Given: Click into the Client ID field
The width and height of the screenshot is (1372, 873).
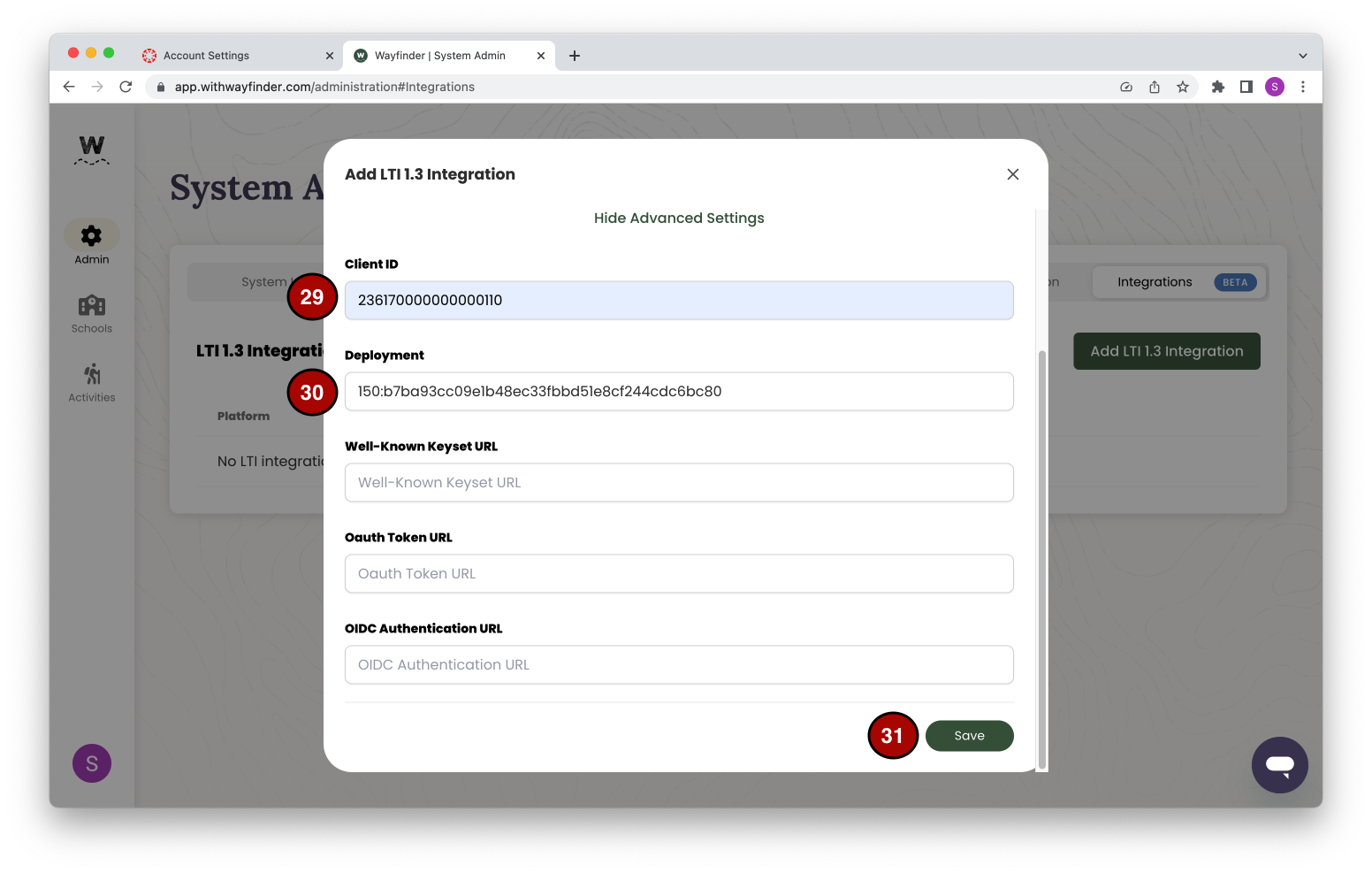Looking at the screenshot, I should point(679,300).
